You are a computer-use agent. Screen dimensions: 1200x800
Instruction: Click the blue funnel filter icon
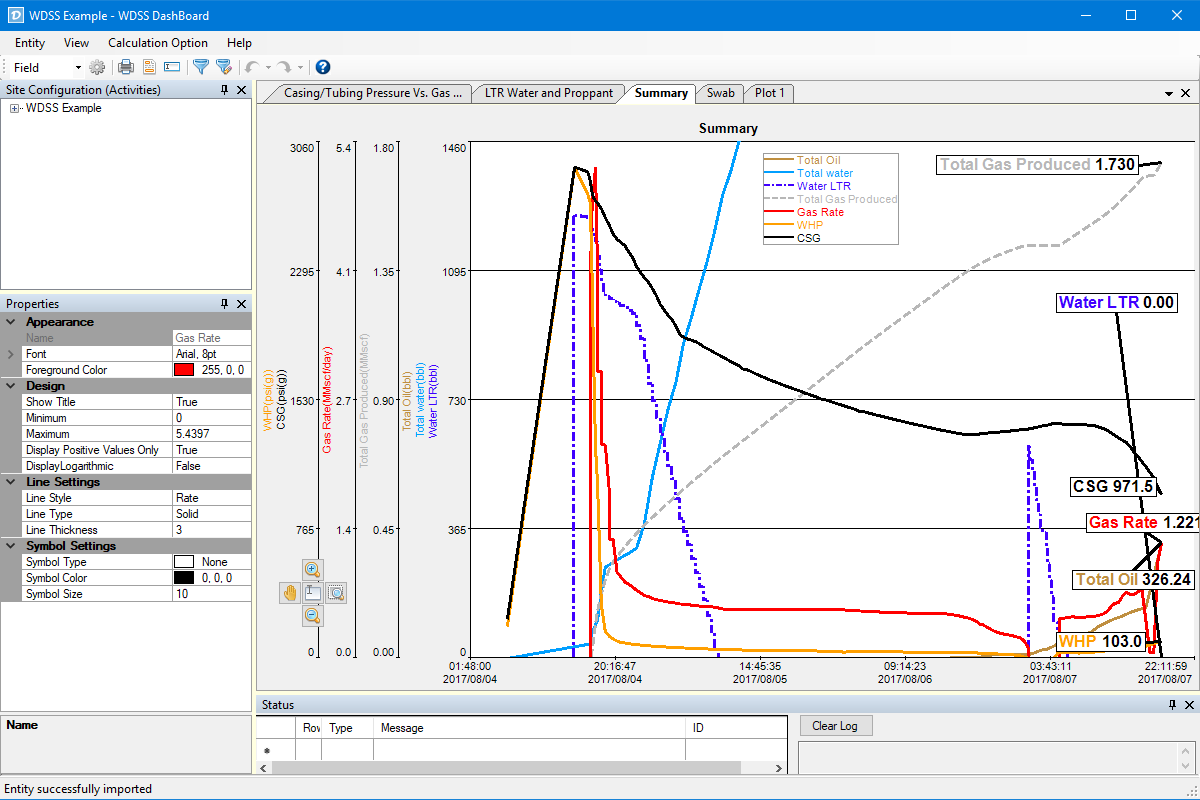200,67
